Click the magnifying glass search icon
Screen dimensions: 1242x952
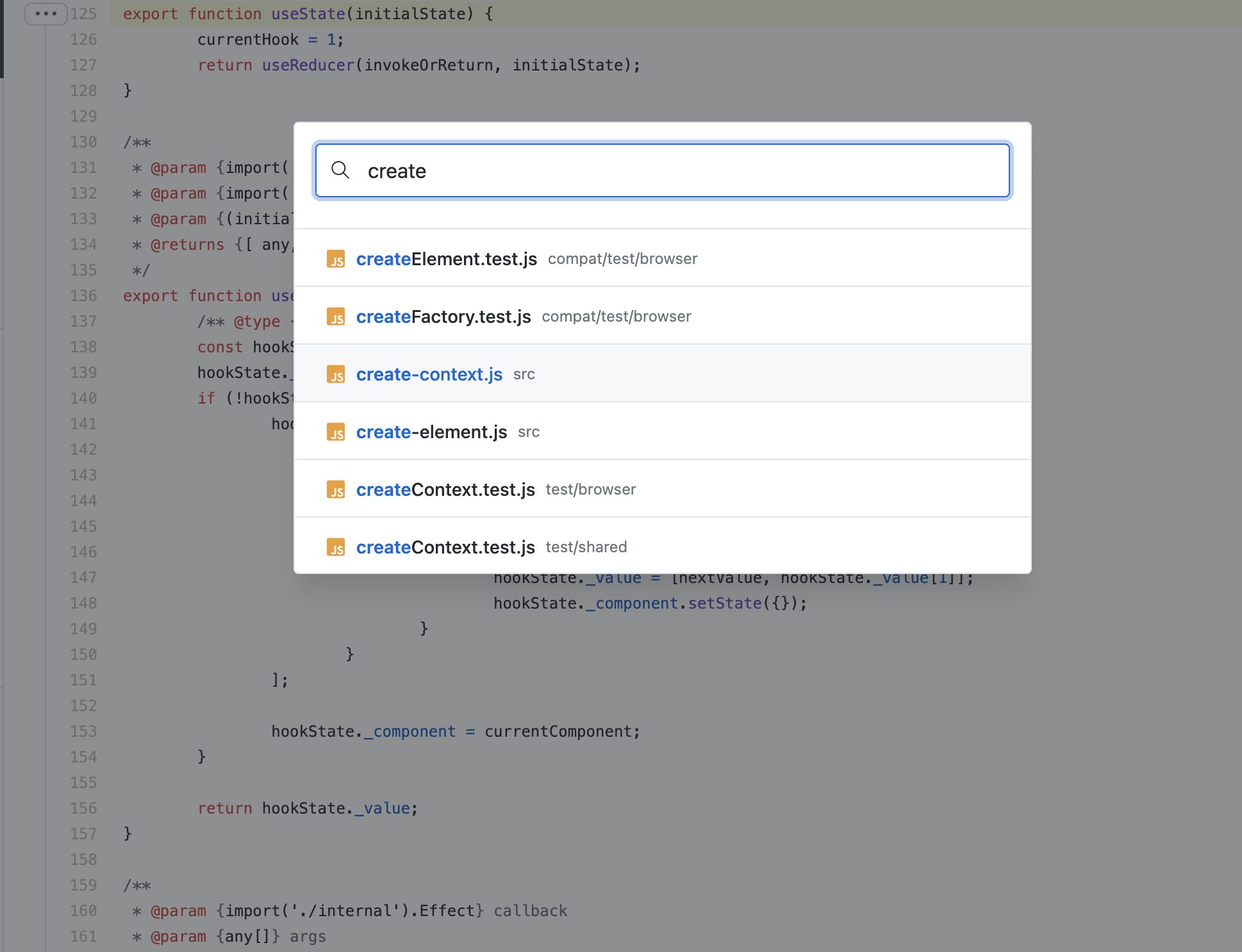pos(340,170)
